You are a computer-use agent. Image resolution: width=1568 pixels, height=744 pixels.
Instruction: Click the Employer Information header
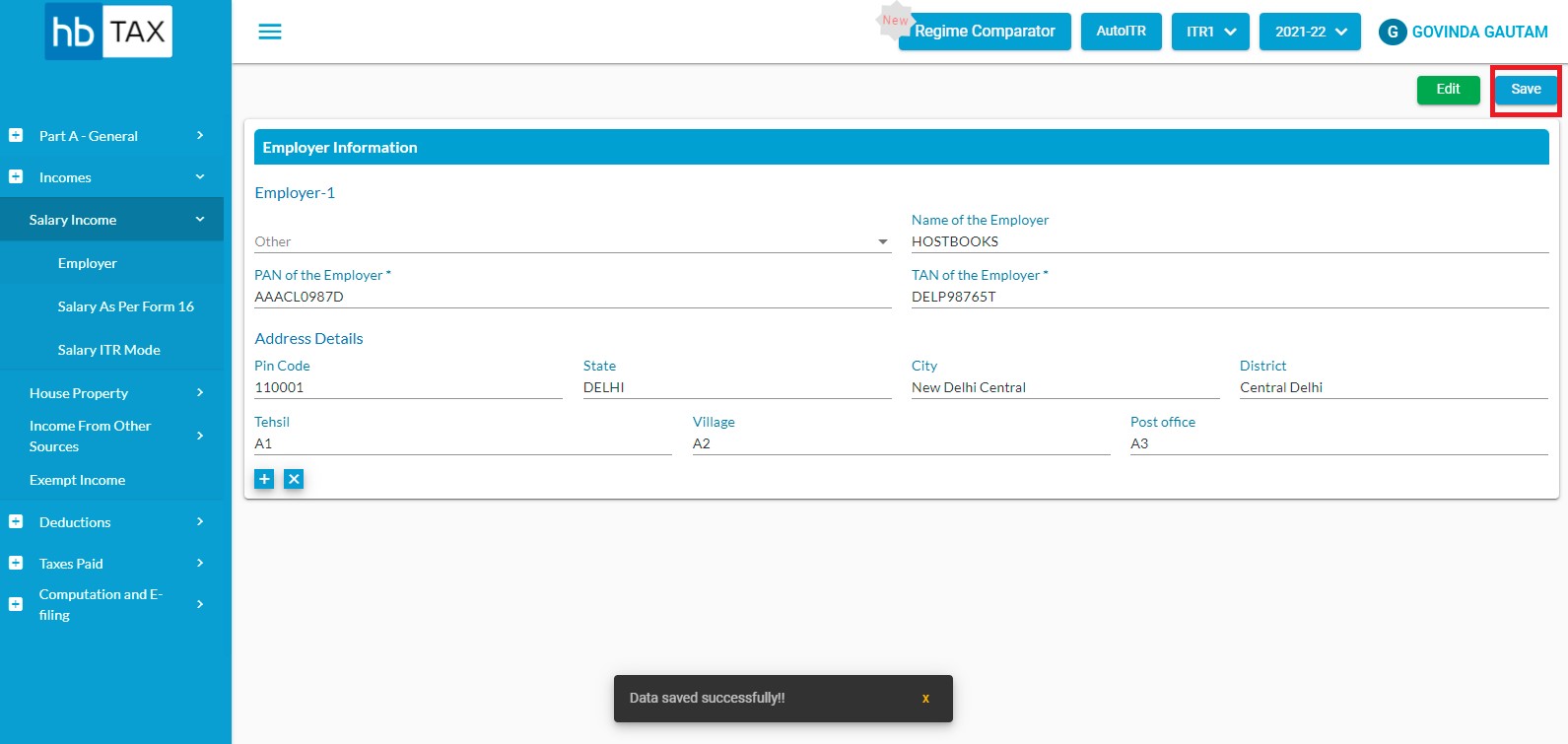(901, 147)
